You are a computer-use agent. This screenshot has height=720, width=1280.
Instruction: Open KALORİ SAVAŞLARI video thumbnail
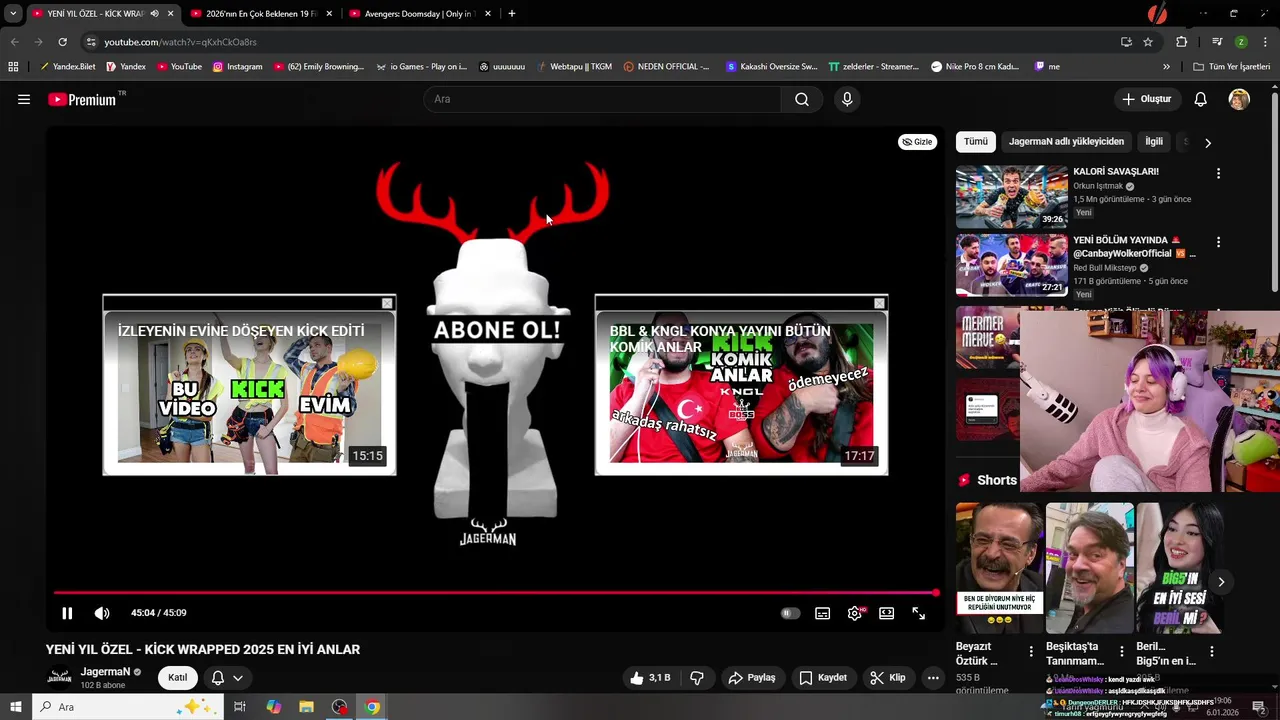point(1012,197)
